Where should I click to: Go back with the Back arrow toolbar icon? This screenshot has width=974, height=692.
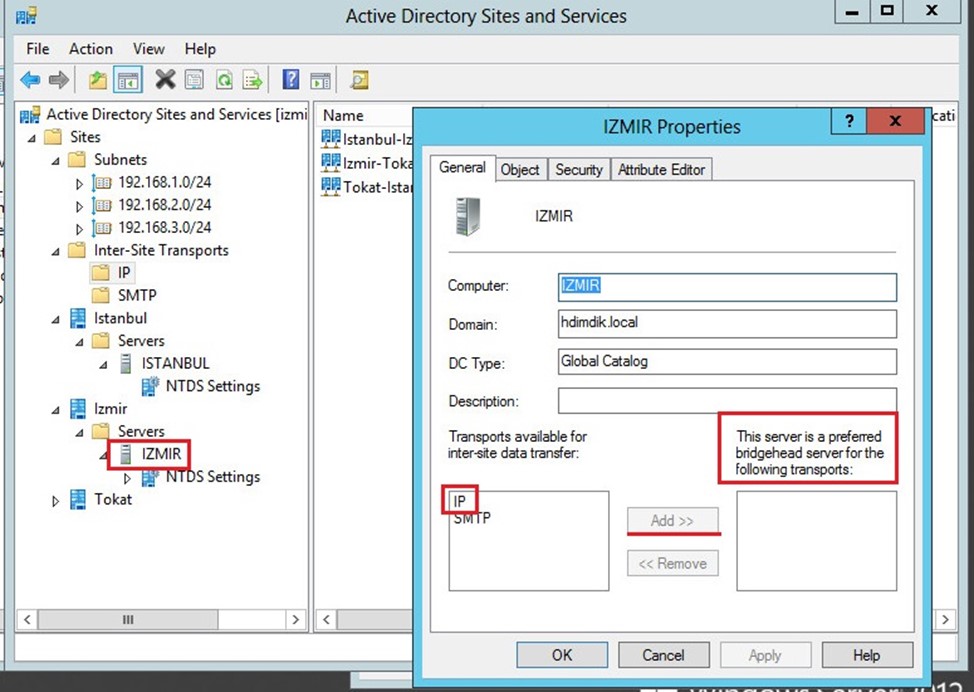pos(30,80)
